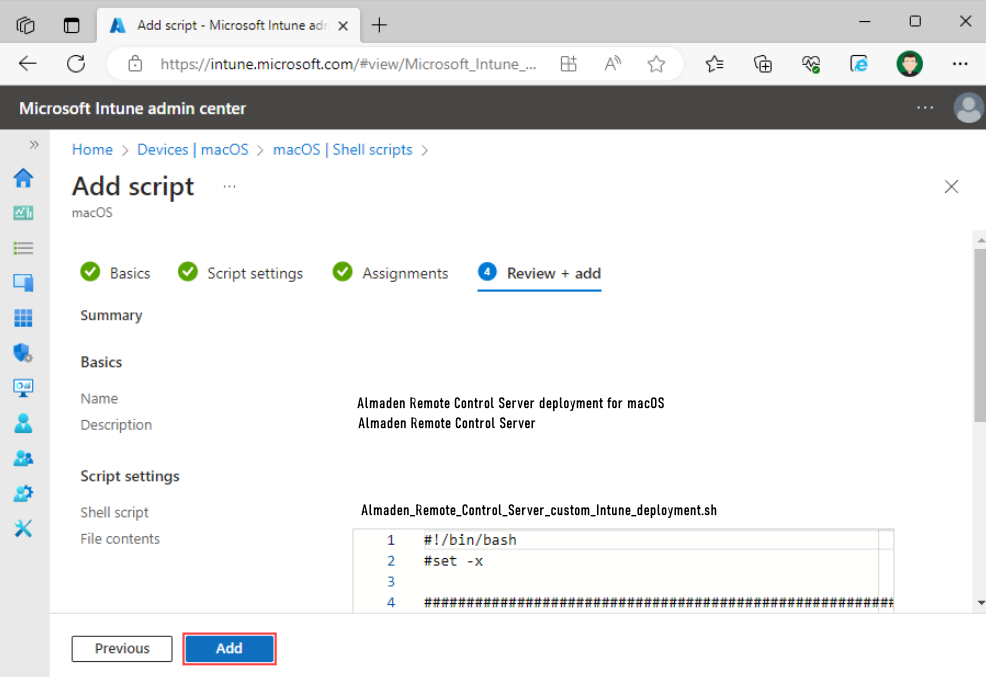This screenshot has height=677, width=986.
Task: Click the Intune account avatar
Action: click(968, 108)
